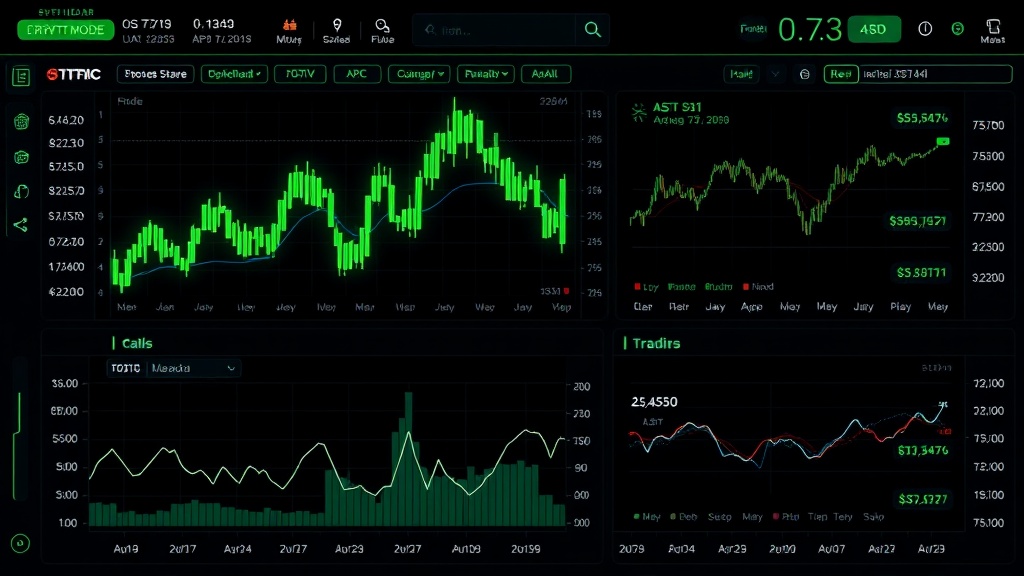
Task: Click the 'OS 77/19' header value
Action: [x=147, y=24]
